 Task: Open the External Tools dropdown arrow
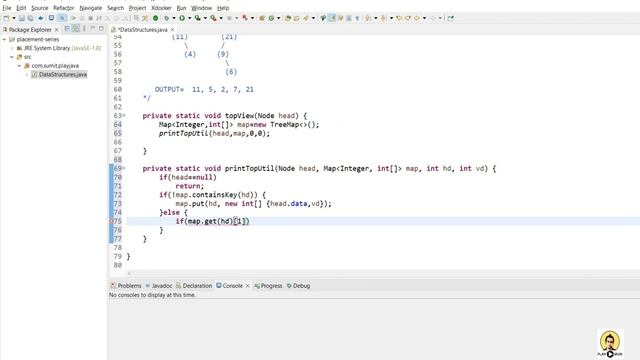221,18
